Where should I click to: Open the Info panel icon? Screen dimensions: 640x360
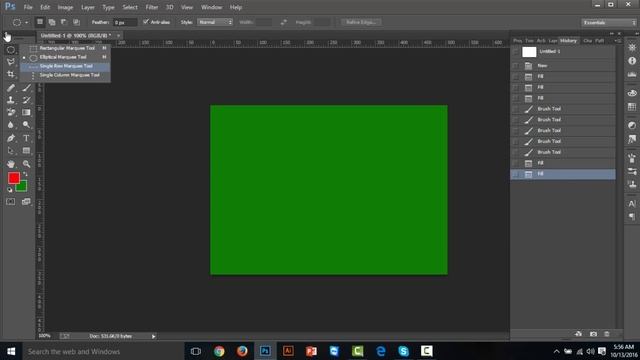click(632, 61)
